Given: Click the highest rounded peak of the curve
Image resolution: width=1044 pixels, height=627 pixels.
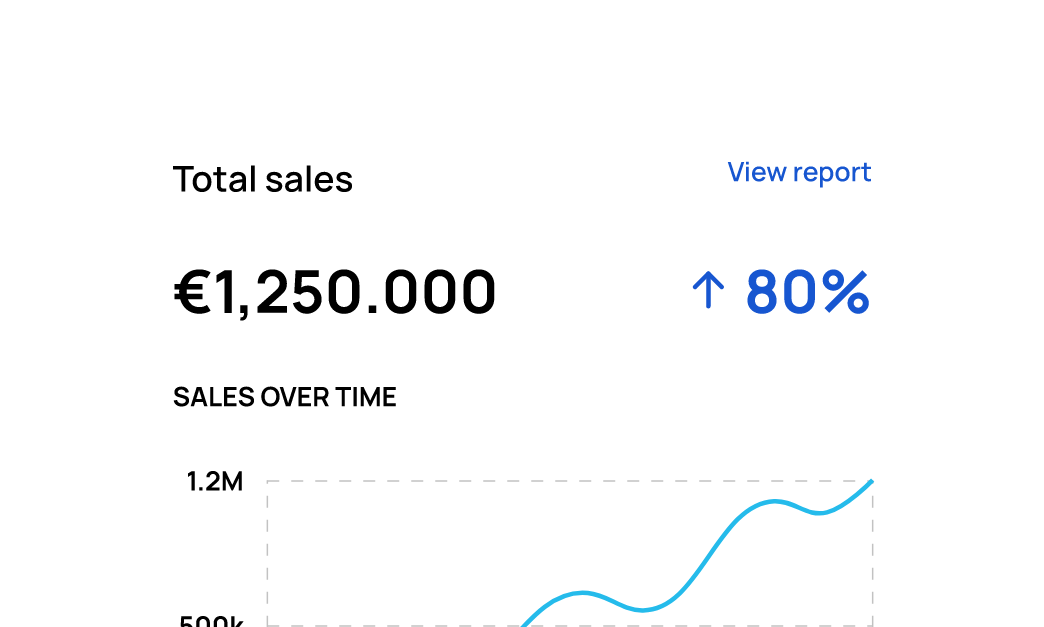Looking at the screenshot, I should coord(775,501).
